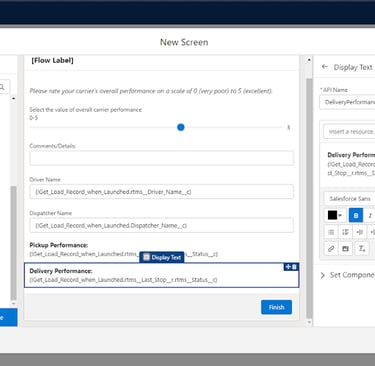Click the API Name field
The height and width of the screenshot is (366, 375).
click(347, 102)
